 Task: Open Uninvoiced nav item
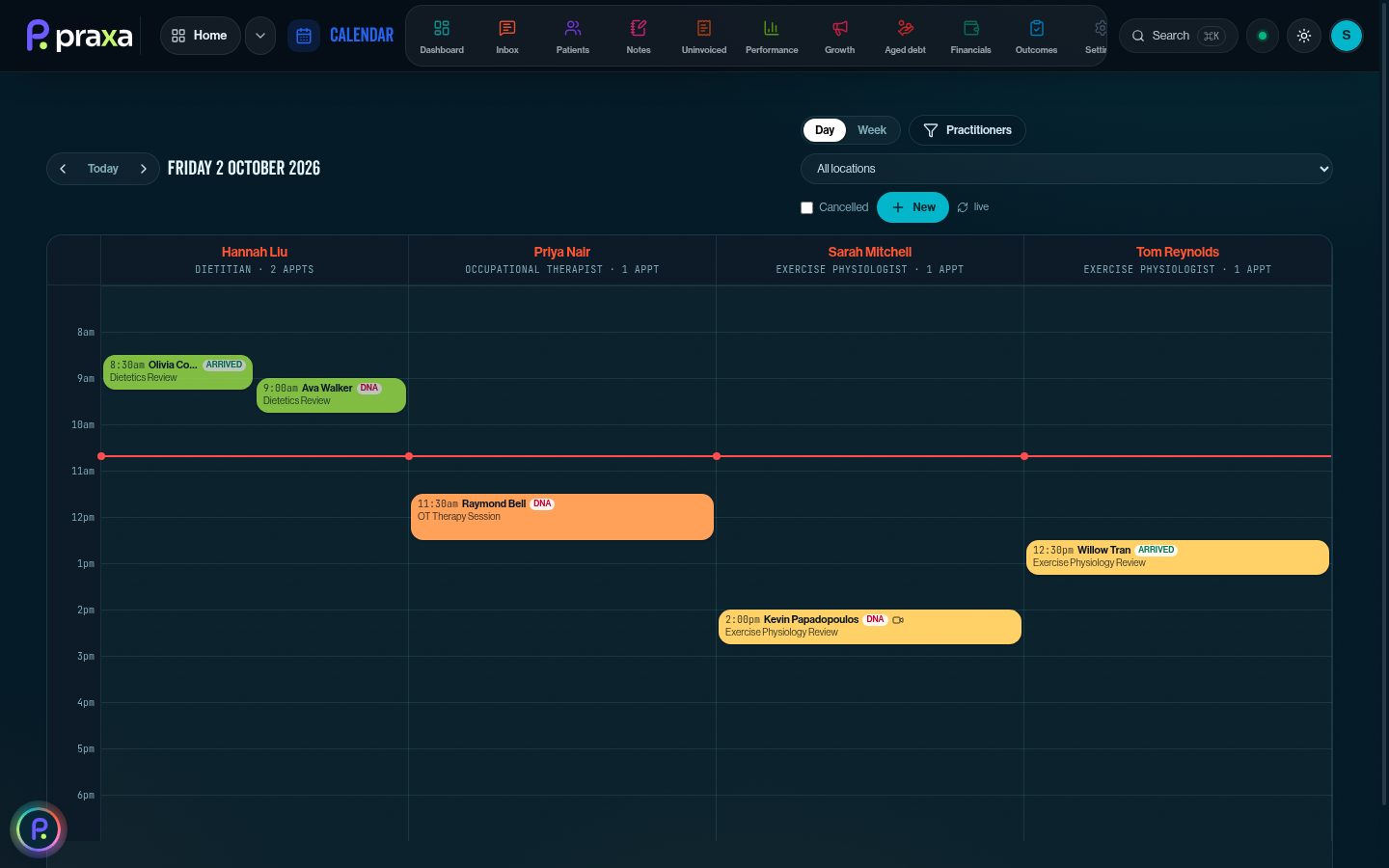[704, 37]
